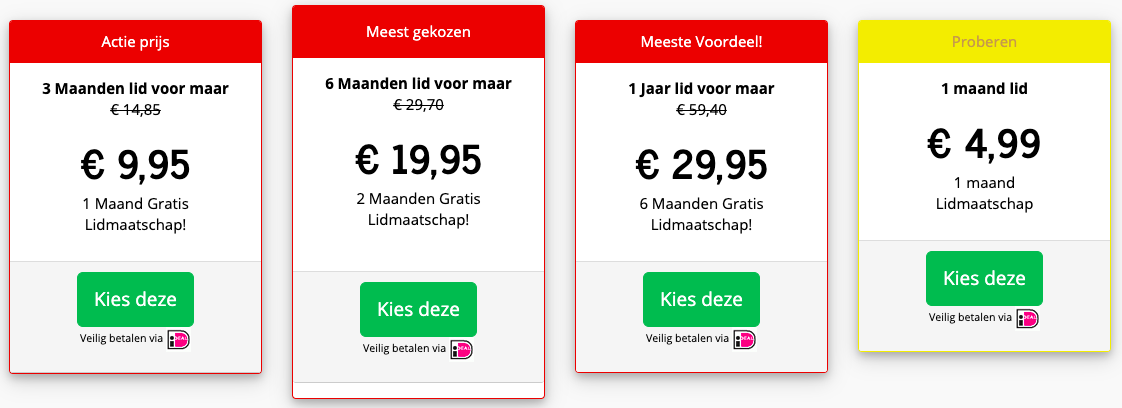Click the € 9,95 price

[x=135, y=164]
